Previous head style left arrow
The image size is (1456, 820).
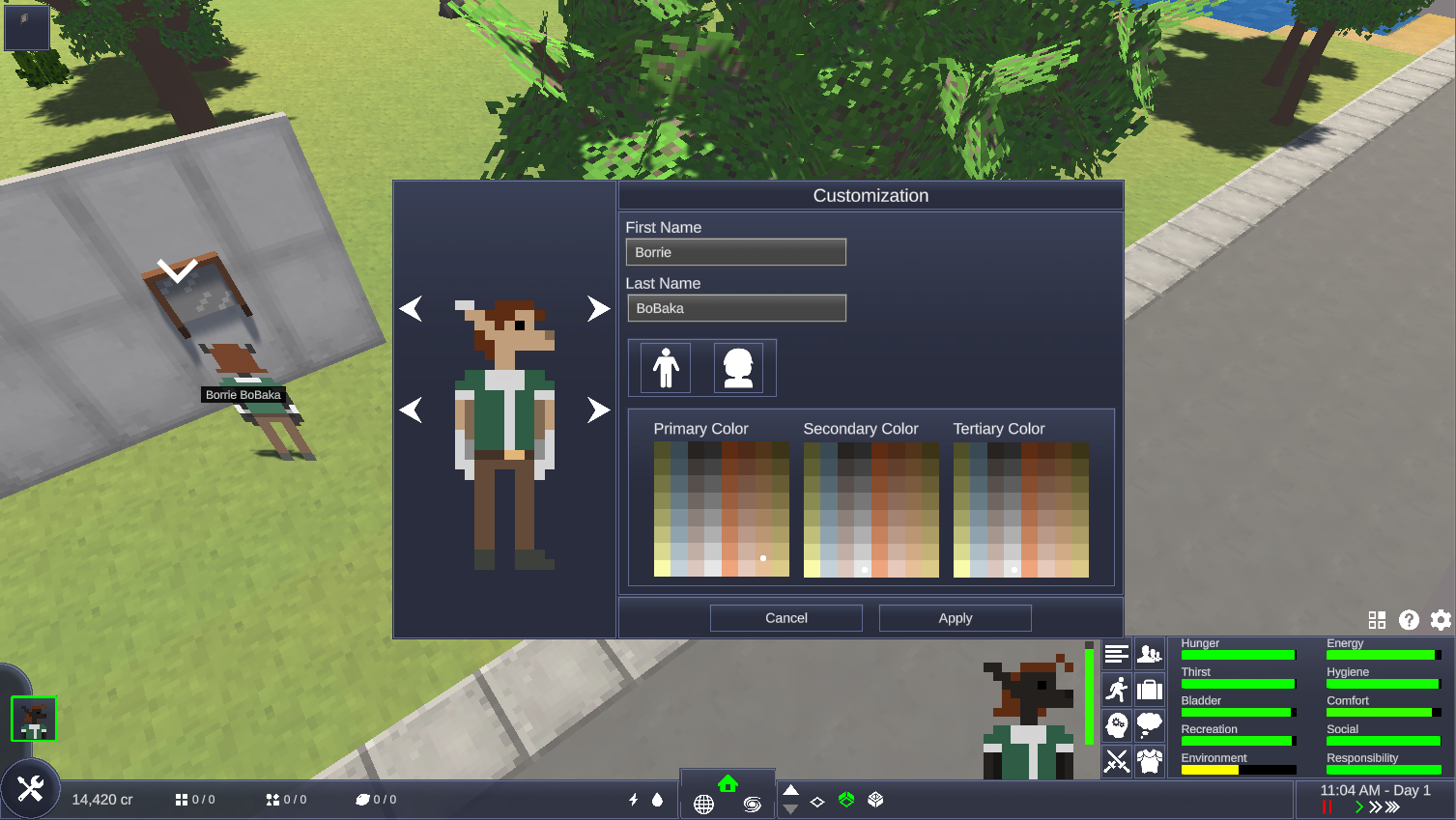(411, 308)
